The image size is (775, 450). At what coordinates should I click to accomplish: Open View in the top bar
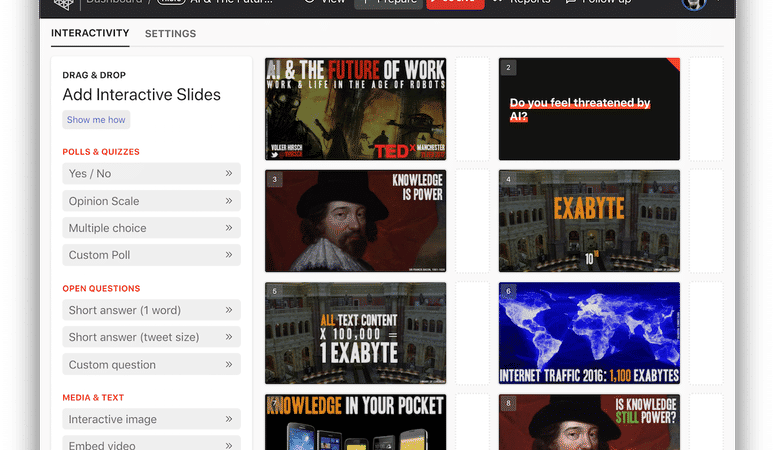click(x=325, y=2)
